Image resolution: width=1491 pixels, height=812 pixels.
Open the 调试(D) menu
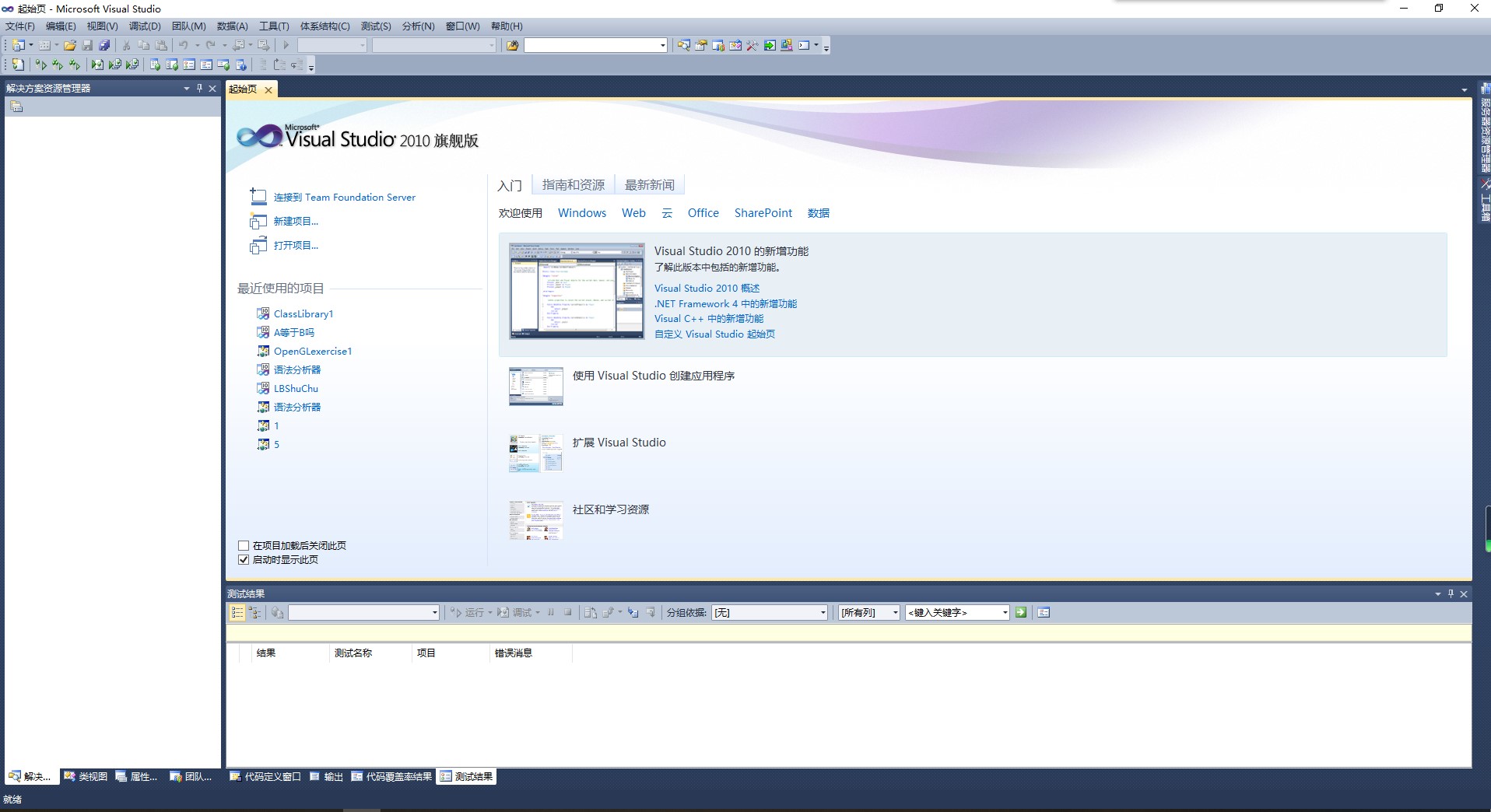(145, 26)
